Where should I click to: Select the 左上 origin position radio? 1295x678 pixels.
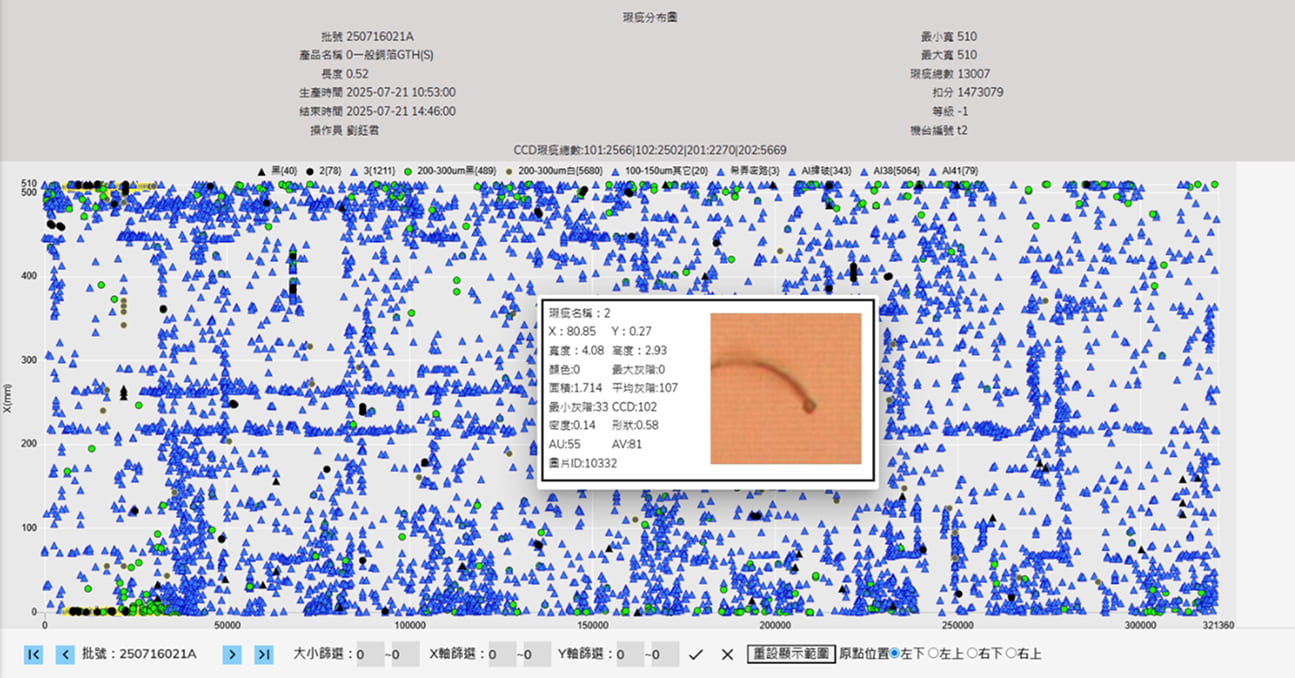point(934,654)
